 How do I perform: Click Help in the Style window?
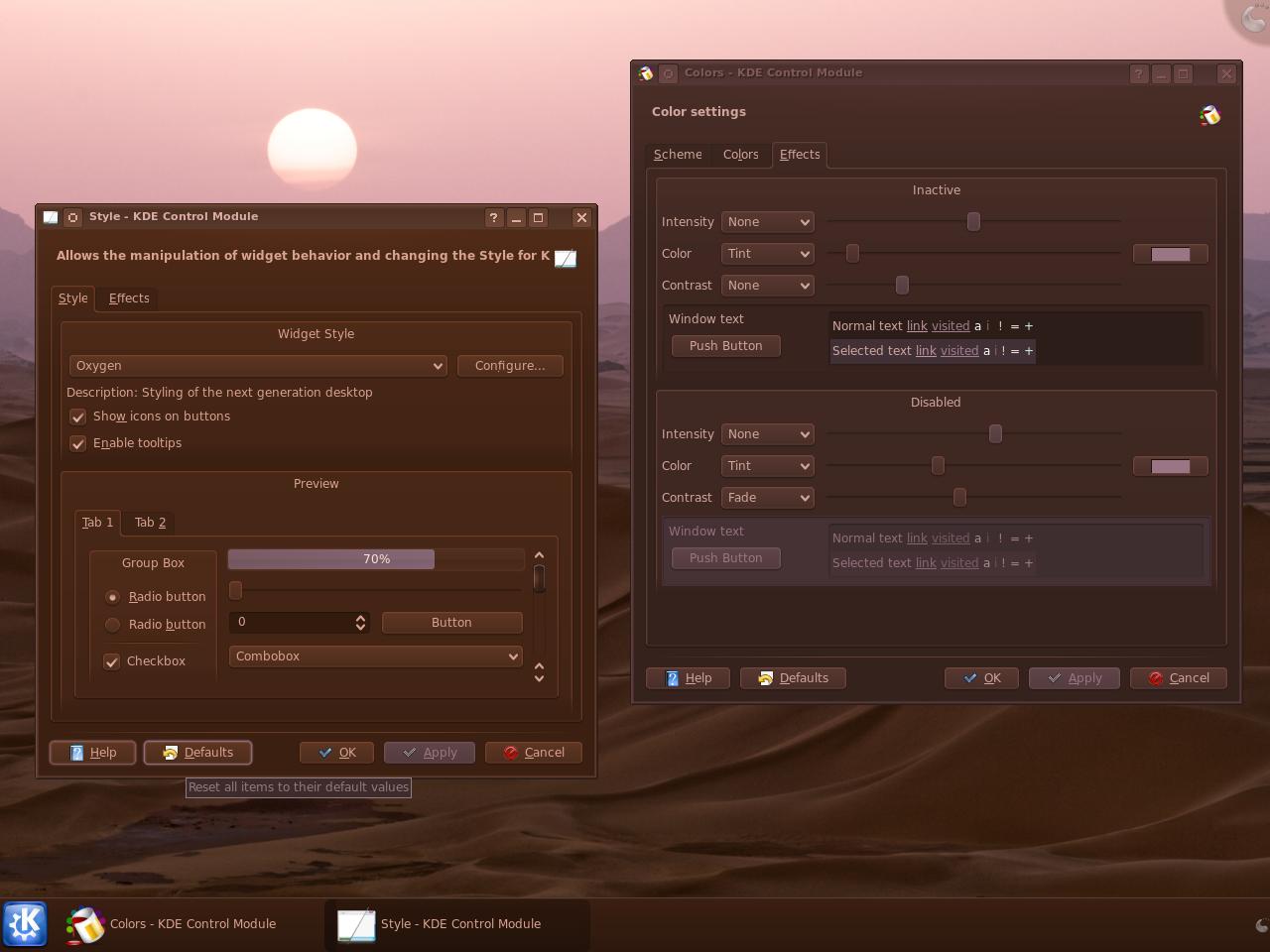pos(93,753)
